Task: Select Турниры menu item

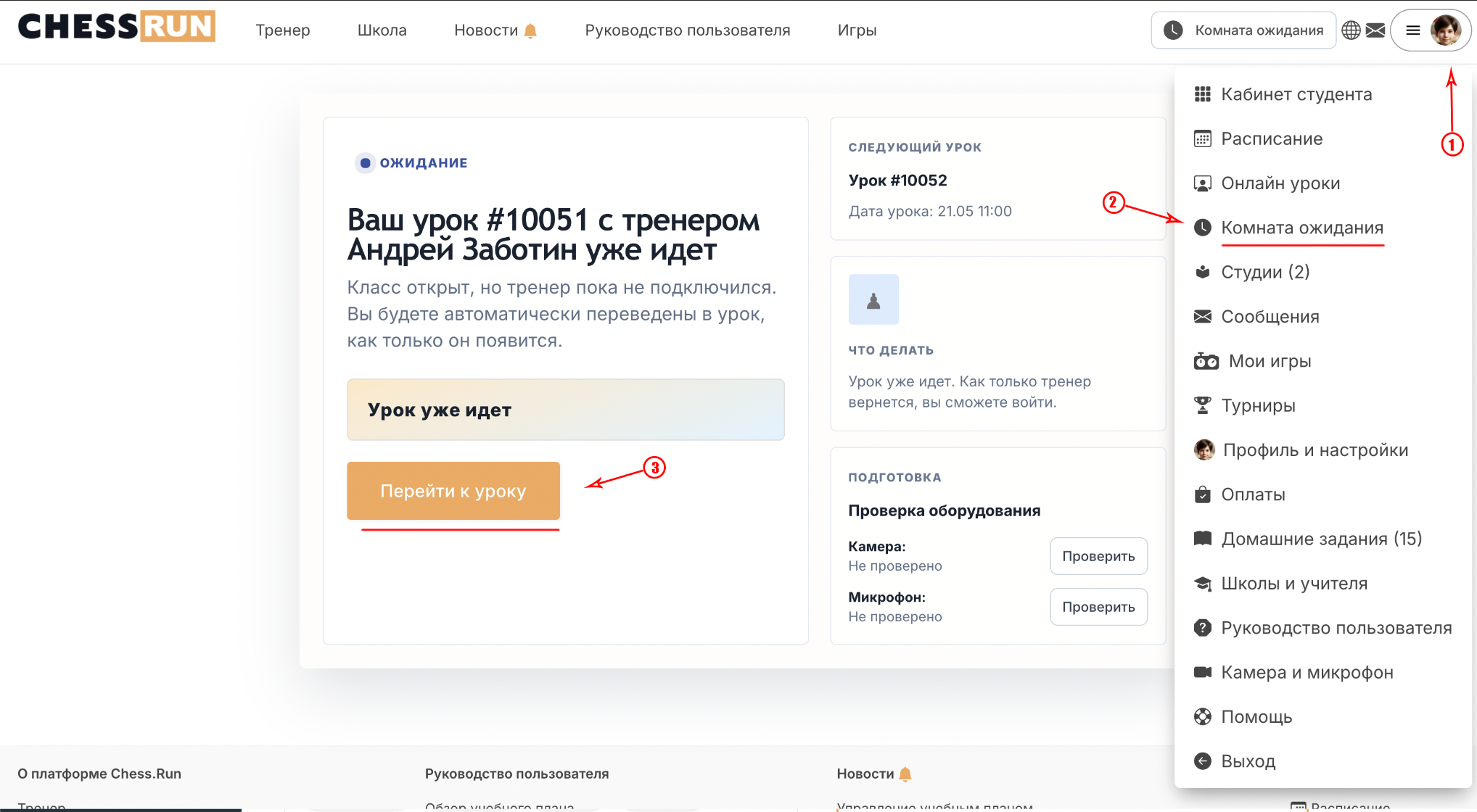Action: (x=1258, y=405)
